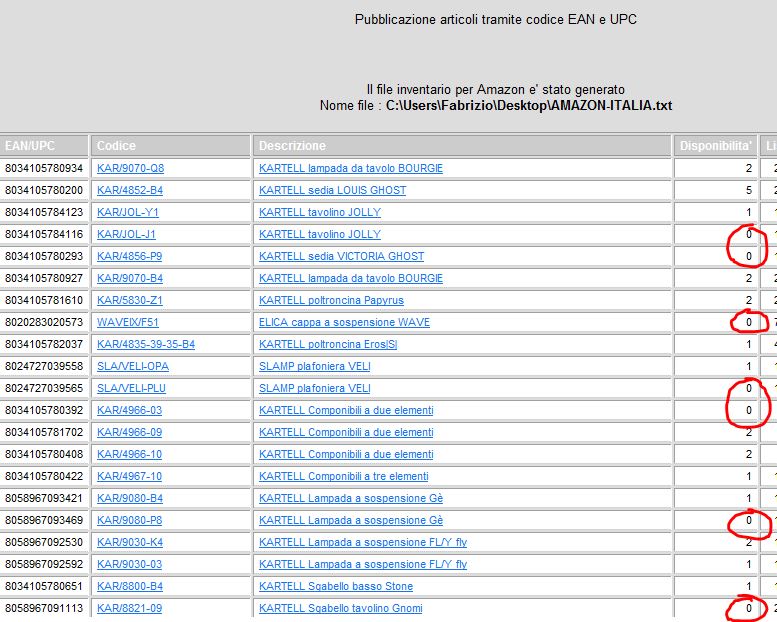Open KARTELL poltroncina Eros|S| description
The height and width of the screenshot is (622, 777).
[x=328, y=344]
